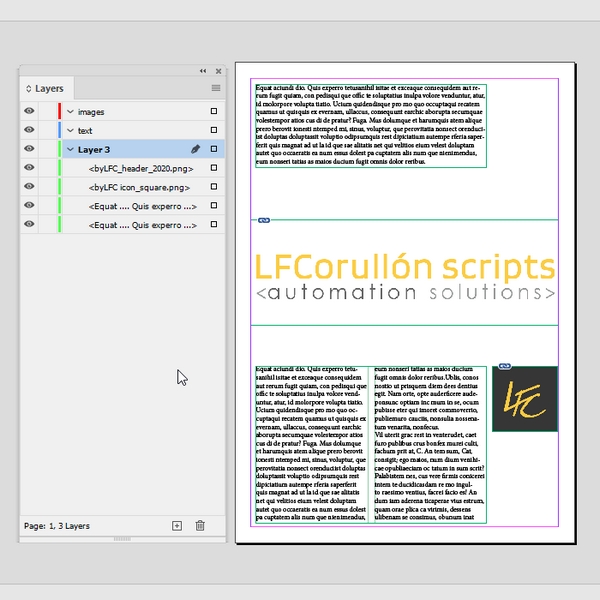Open the Layers panel menu
This screenshot has height=600, width=600.
pyautogui.click(x=216, y=88)
